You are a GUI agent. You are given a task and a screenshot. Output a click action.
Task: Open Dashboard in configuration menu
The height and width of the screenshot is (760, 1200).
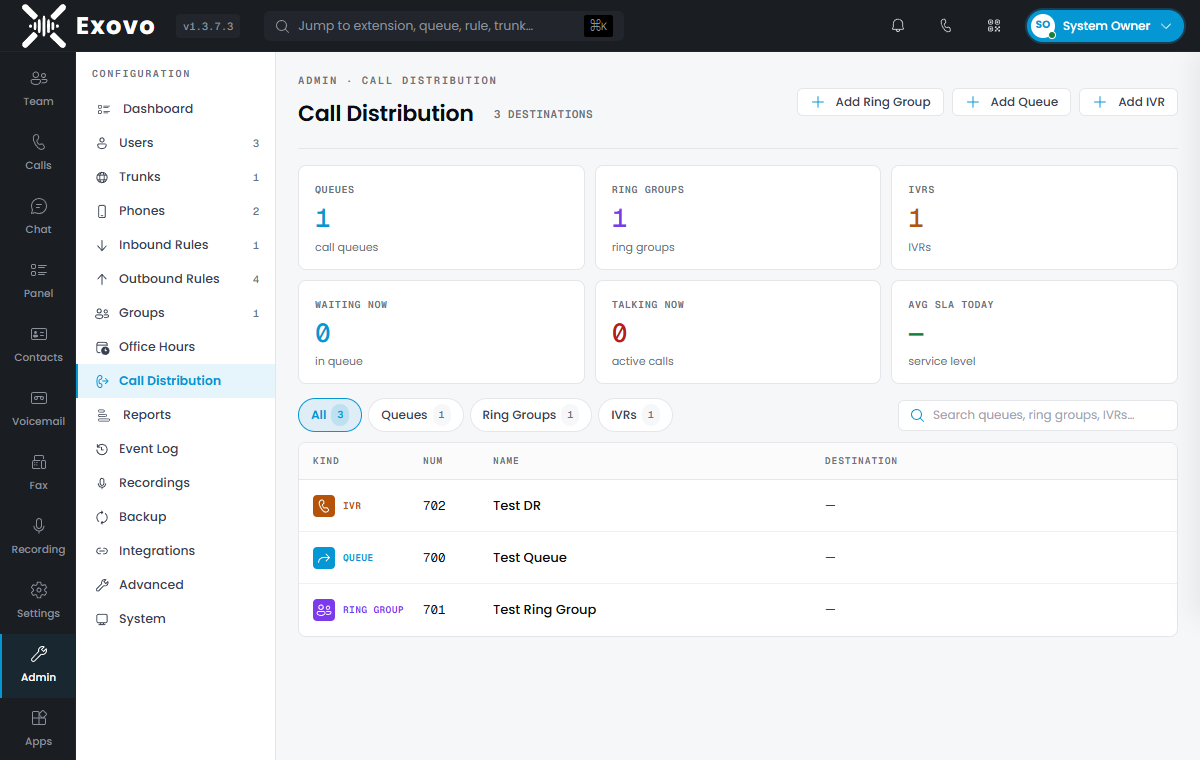click(x=175, y=109)
